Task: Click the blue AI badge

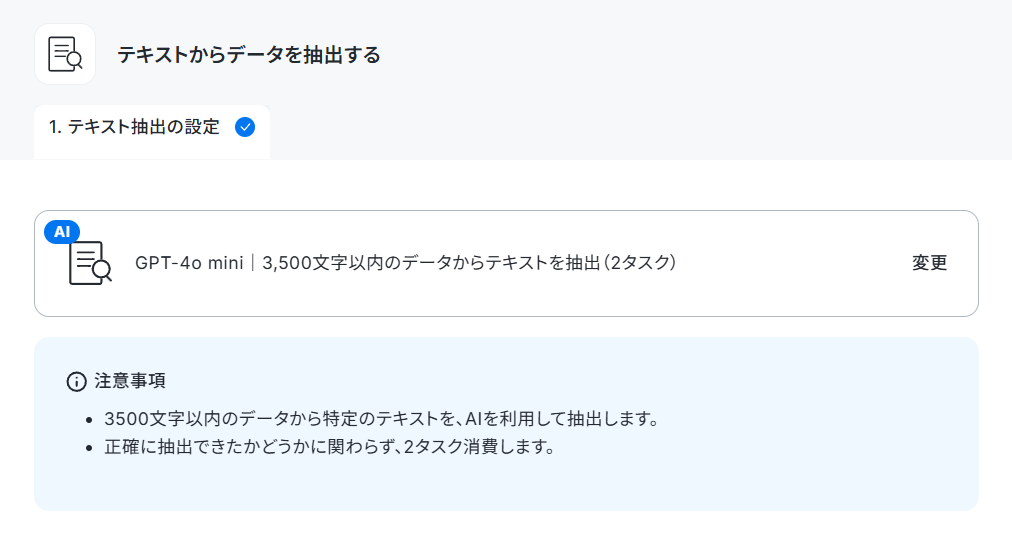Action: coord(62,232)
